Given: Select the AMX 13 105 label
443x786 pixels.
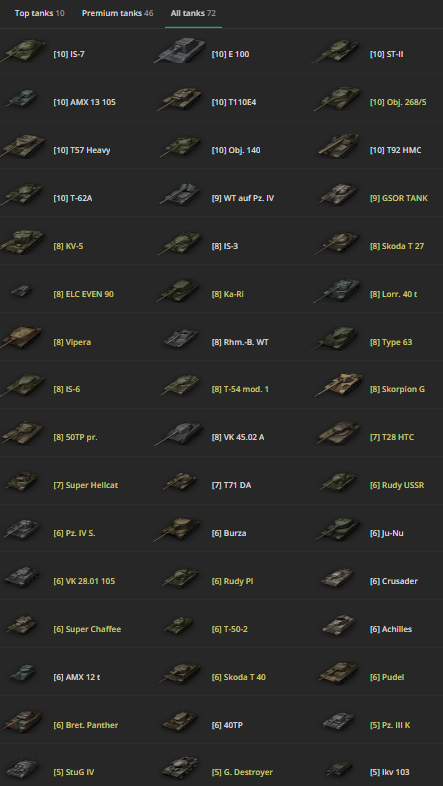Looking at the screenshot, I should click(84, 102).
